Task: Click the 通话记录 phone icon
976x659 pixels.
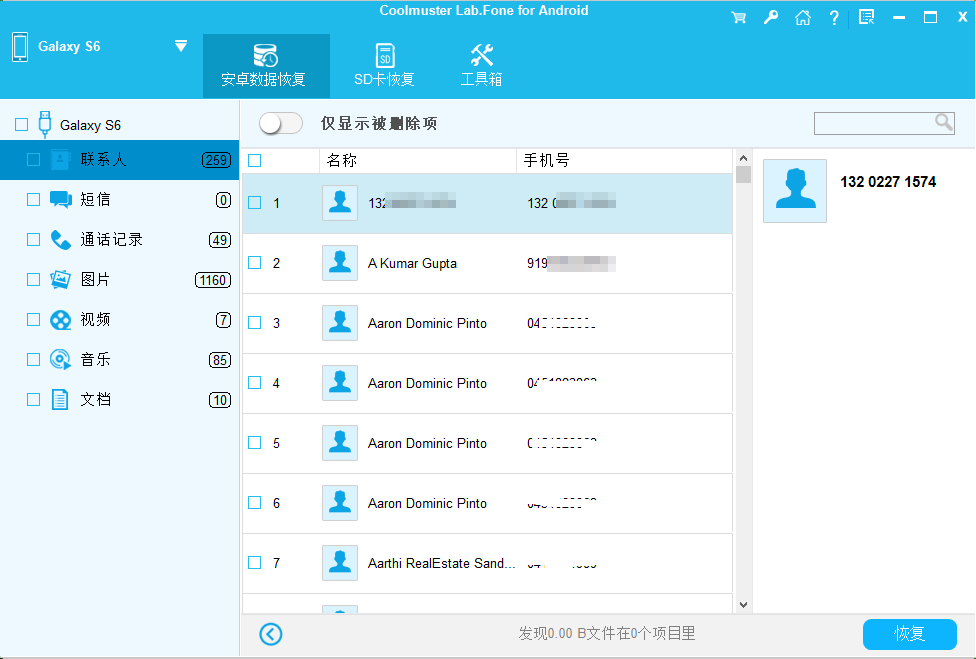Action: 60,240
